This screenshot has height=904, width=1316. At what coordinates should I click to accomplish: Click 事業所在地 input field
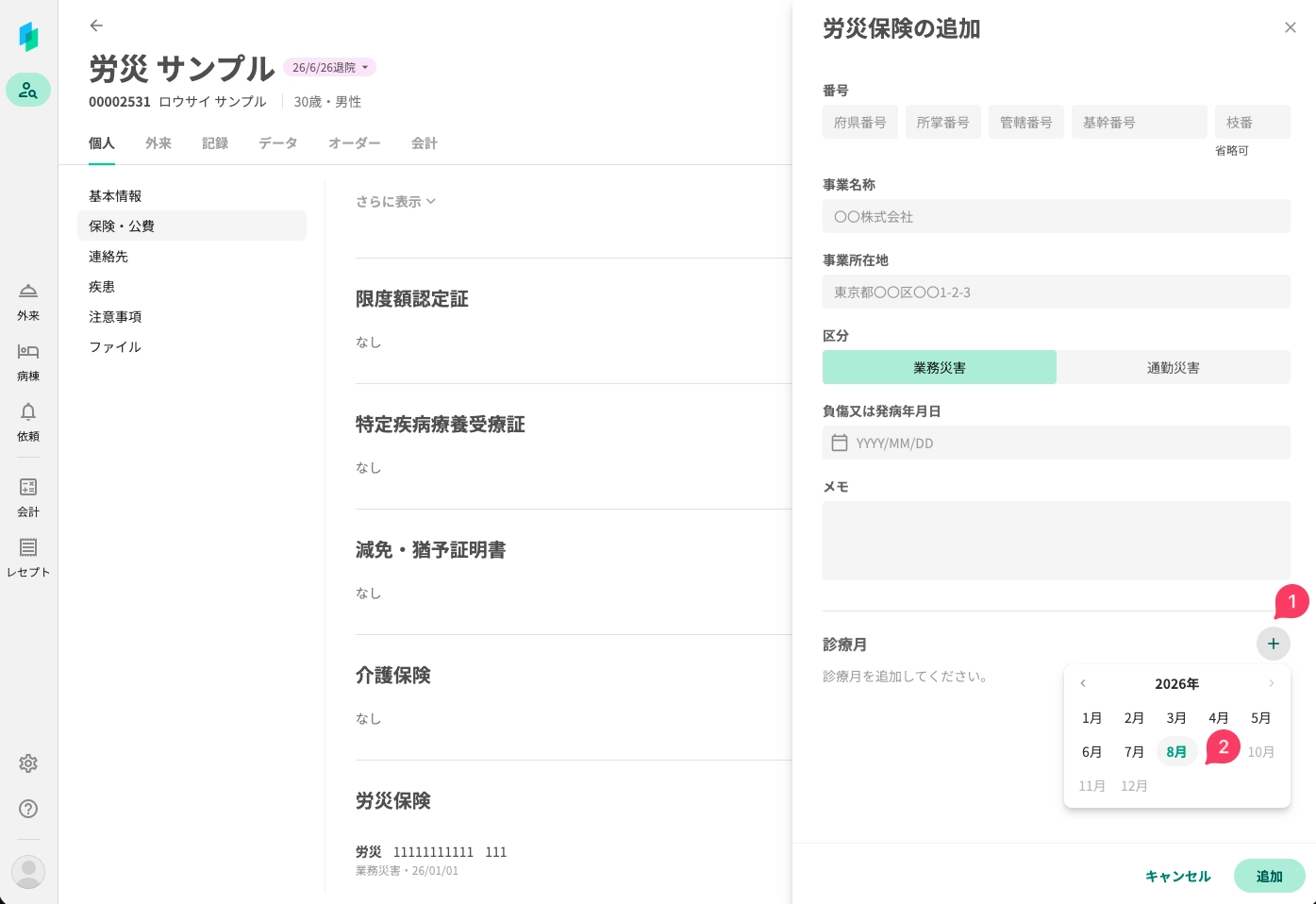[1057, 292]
